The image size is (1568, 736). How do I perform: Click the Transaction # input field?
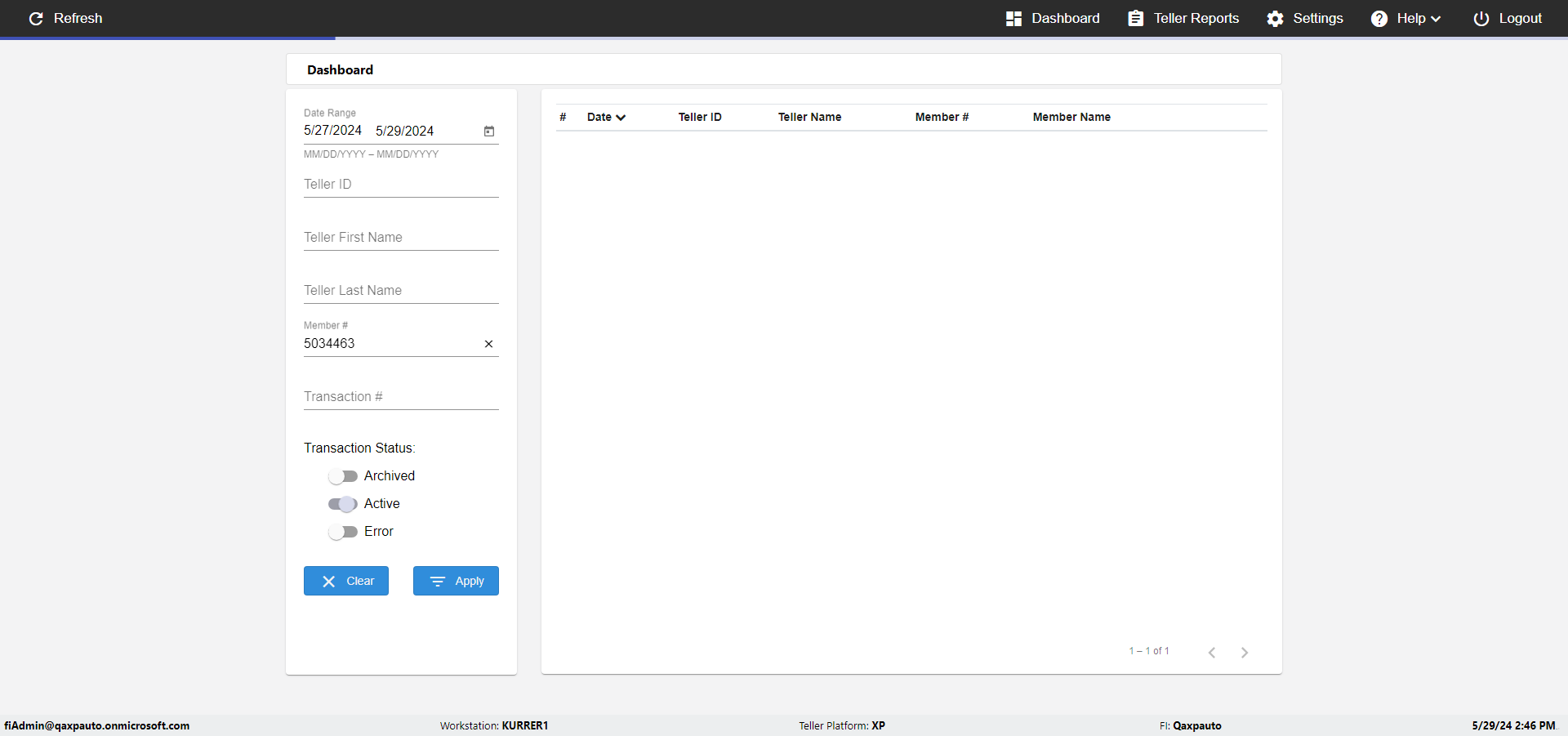tap(401, 397)
